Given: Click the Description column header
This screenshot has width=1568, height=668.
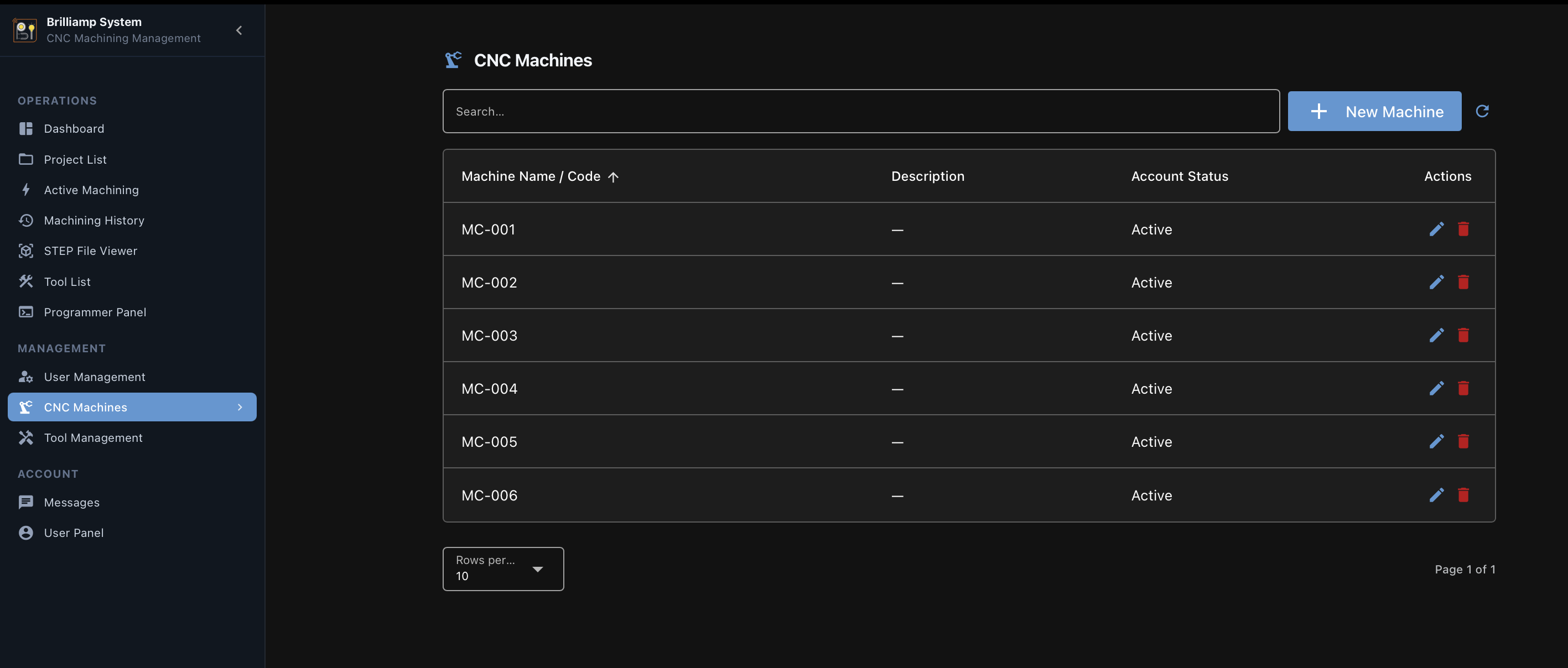Looking at the screenshot, I should pyautogui.click(x=928, y=176).
